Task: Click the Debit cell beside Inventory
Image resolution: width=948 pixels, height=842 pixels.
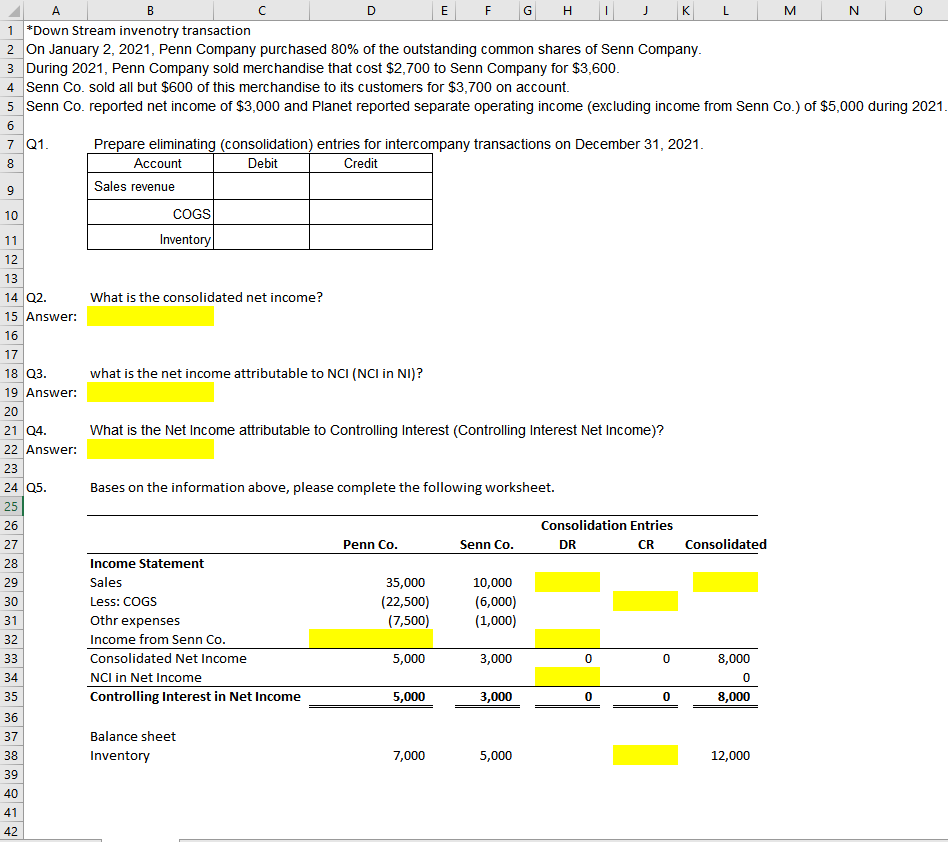Action: coord(261,238)
